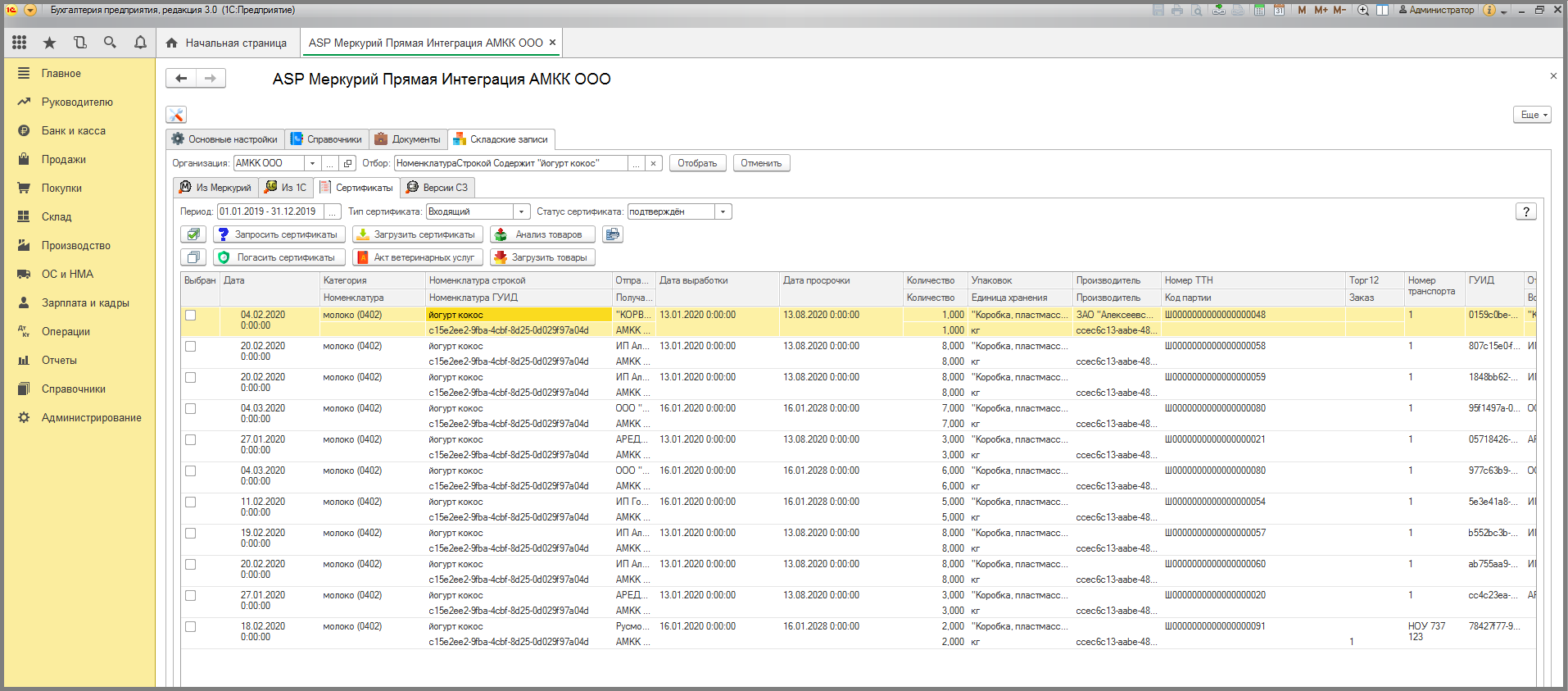This screenshot has height=691, width=1568.
Task: Open calculator icon in title bar
Action: pyautogui.click(x=1259, y=10)
